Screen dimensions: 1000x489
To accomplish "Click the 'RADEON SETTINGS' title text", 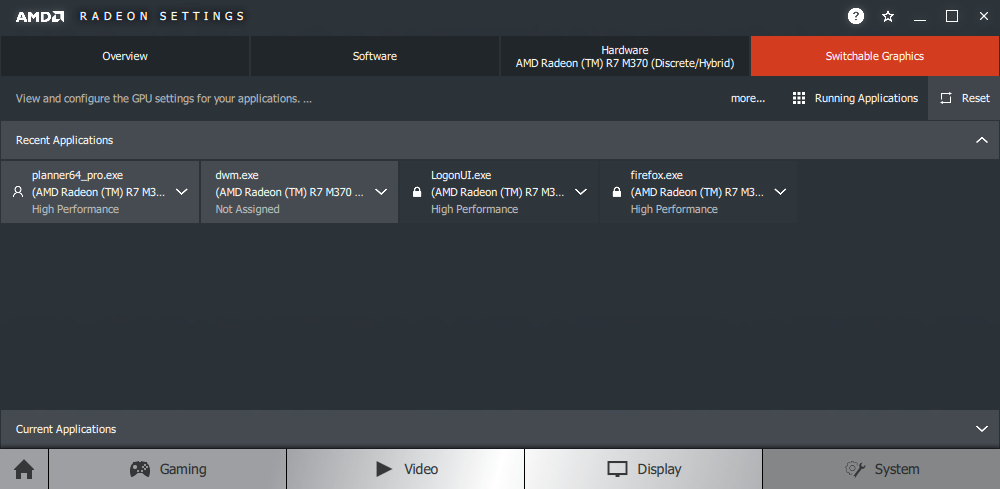I will (x=162, y=17).
